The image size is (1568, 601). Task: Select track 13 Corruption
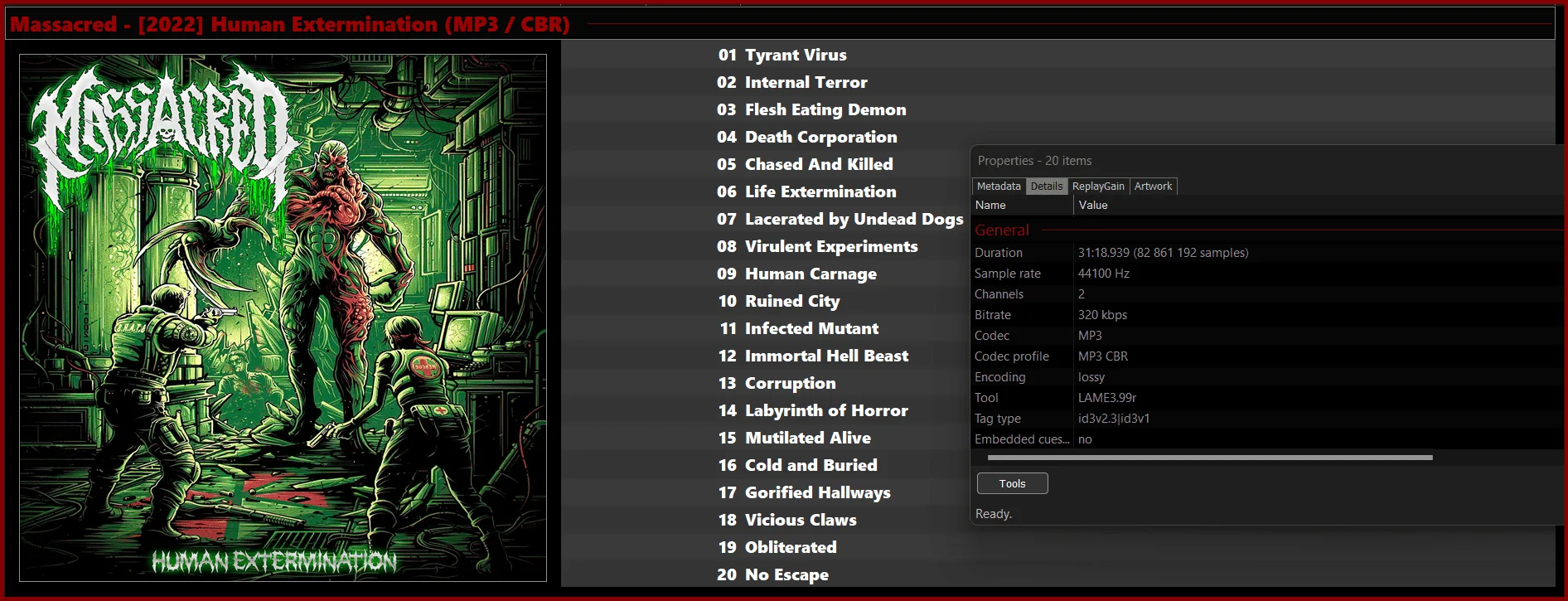777,383
